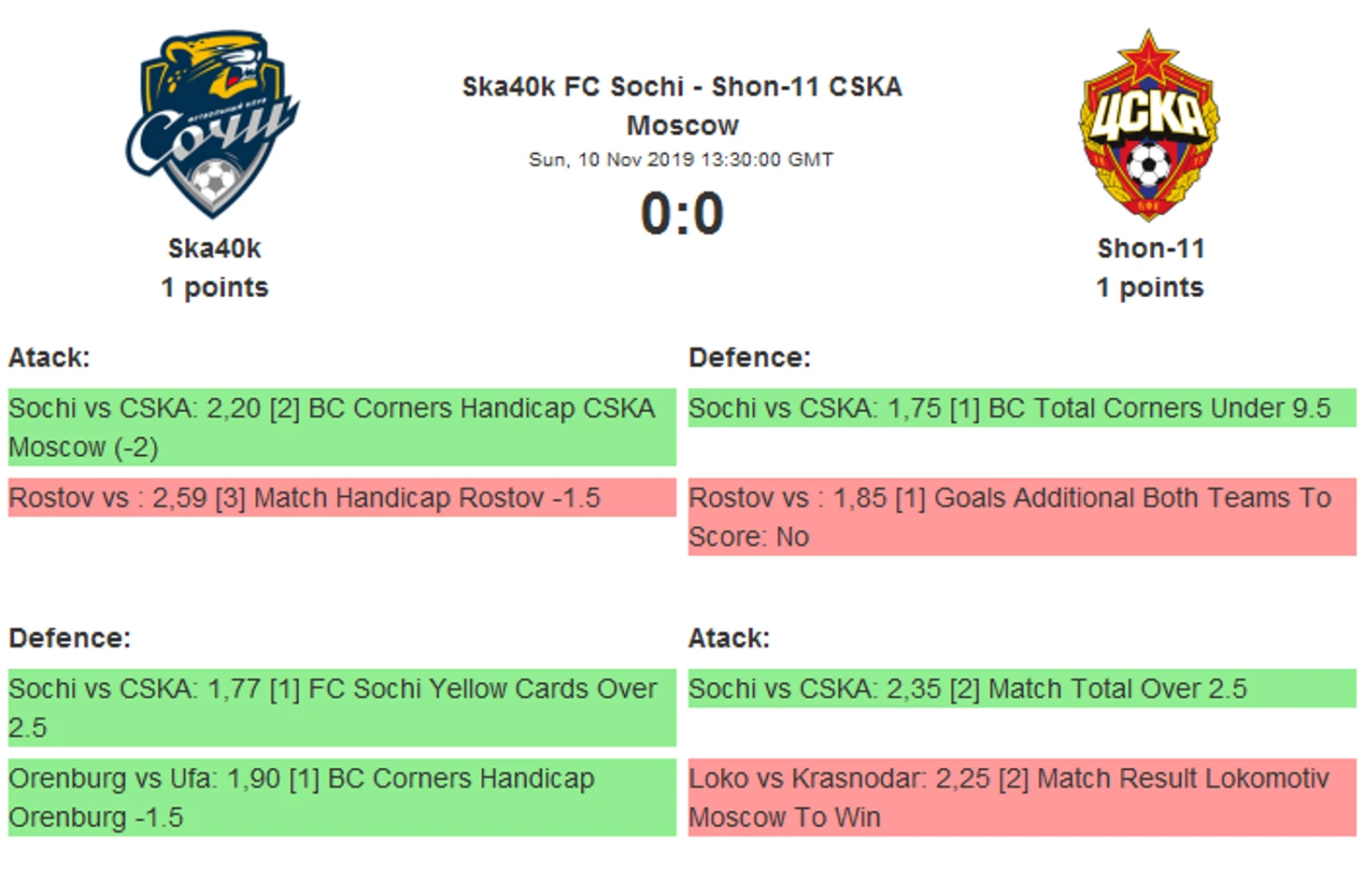Viewport: 1364px width, 896px height.
Task: Select the BC Total Corners Under 9.5 bet
Action: (1022, 408)
